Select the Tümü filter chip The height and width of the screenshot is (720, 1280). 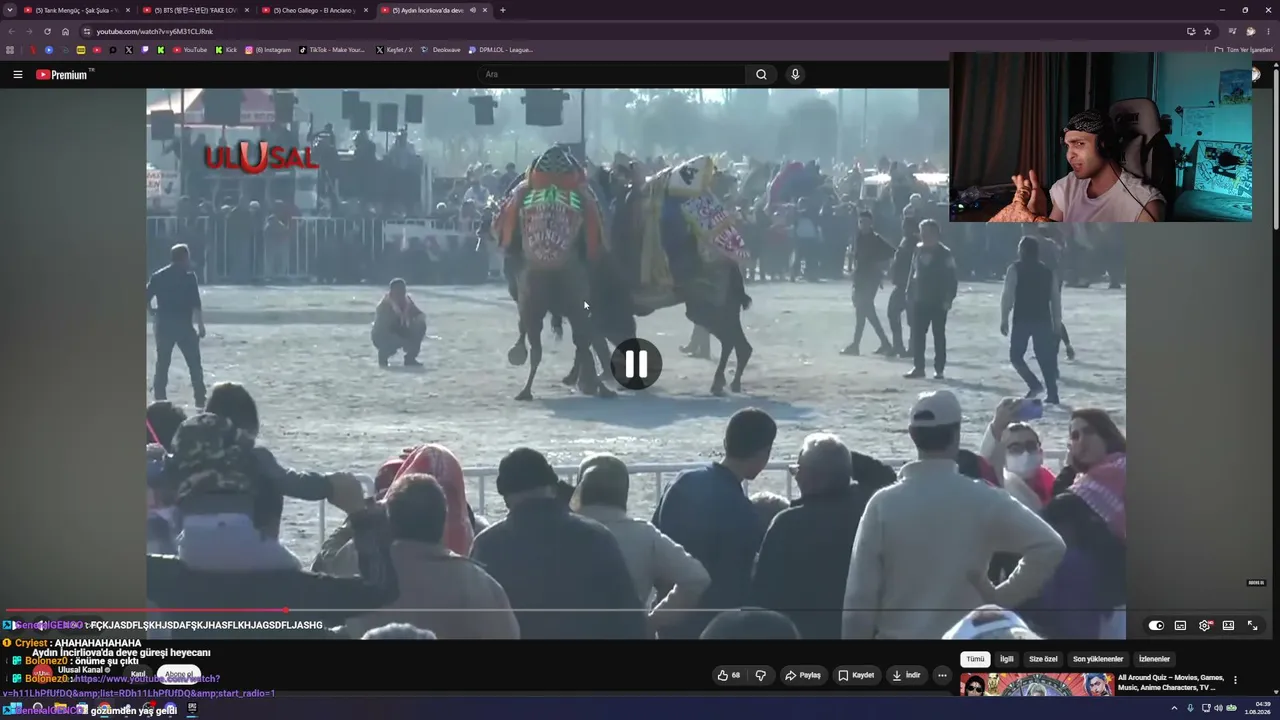pyautogui.click(x=975, y=659)
